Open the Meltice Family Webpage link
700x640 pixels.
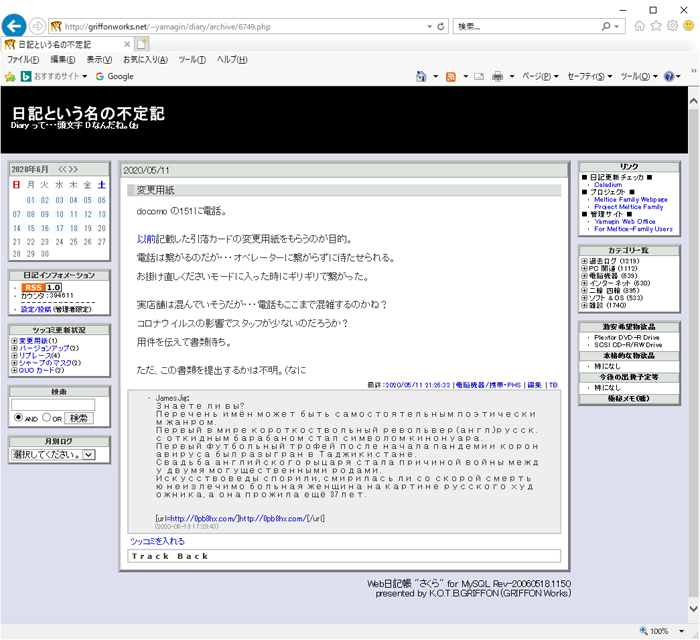pos(632,199)
